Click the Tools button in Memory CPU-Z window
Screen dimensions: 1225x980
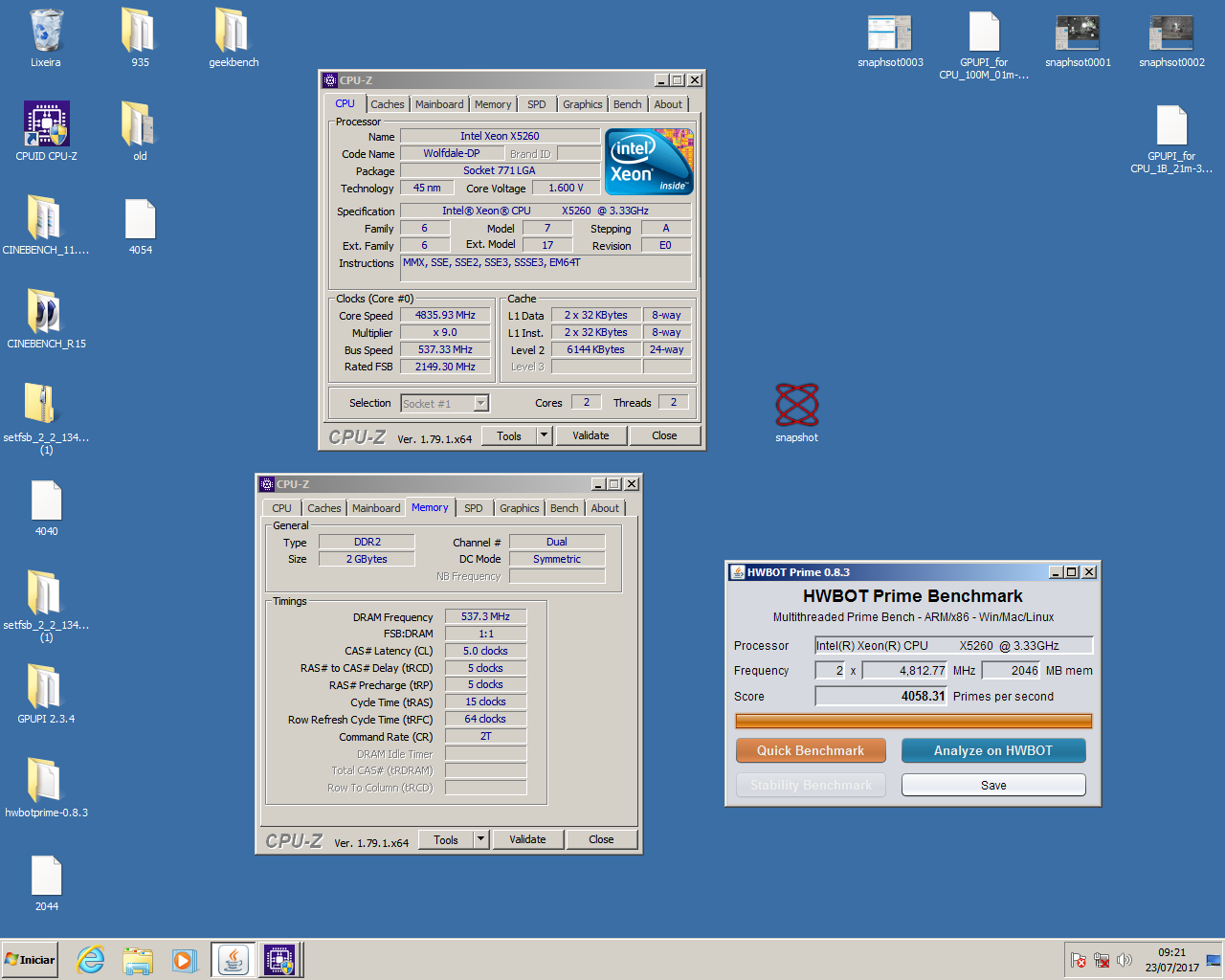coord(446,839)
